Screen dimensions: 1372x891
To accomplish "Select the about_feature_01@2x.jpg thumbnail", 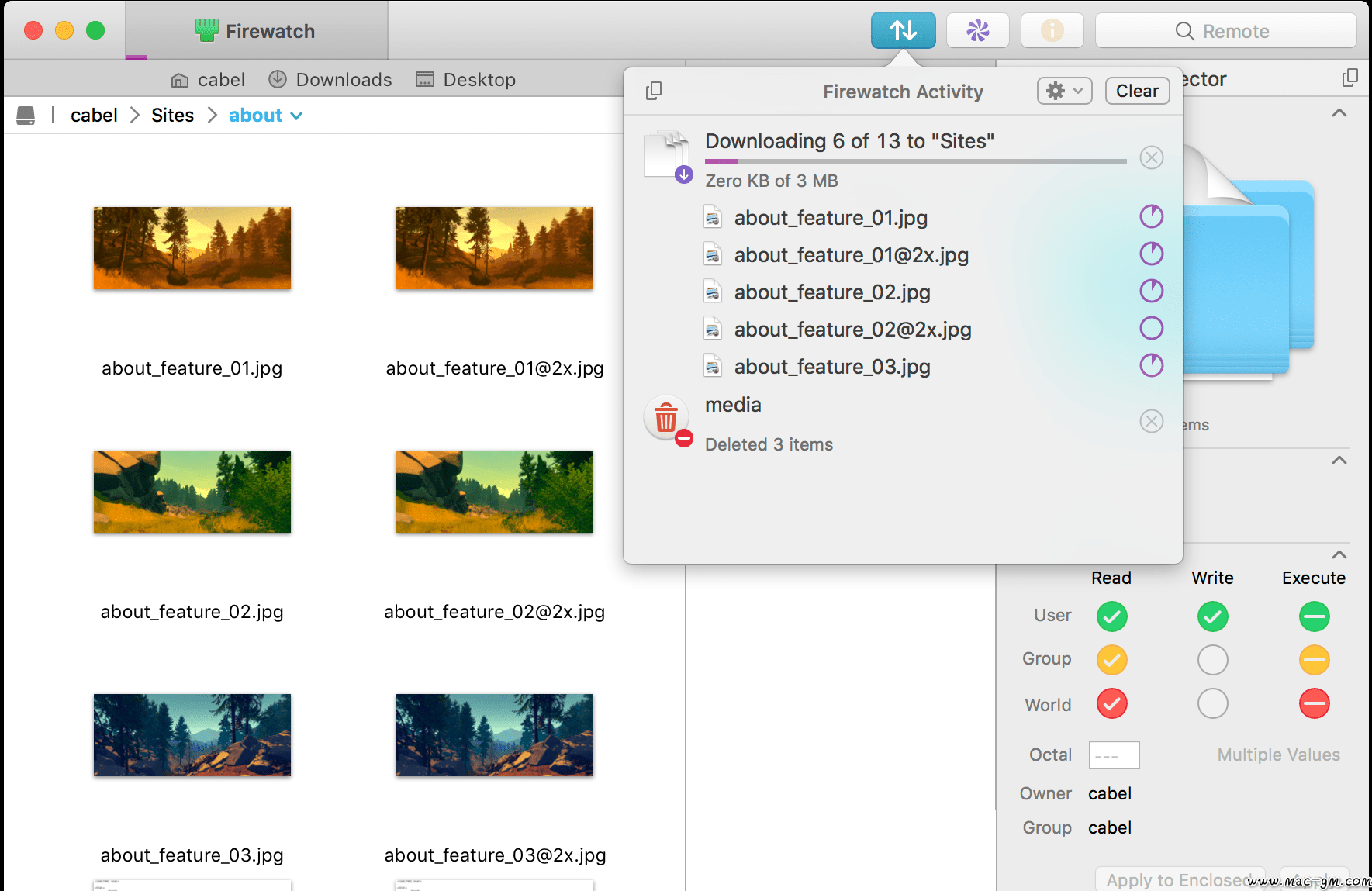I will coord(494,248).
